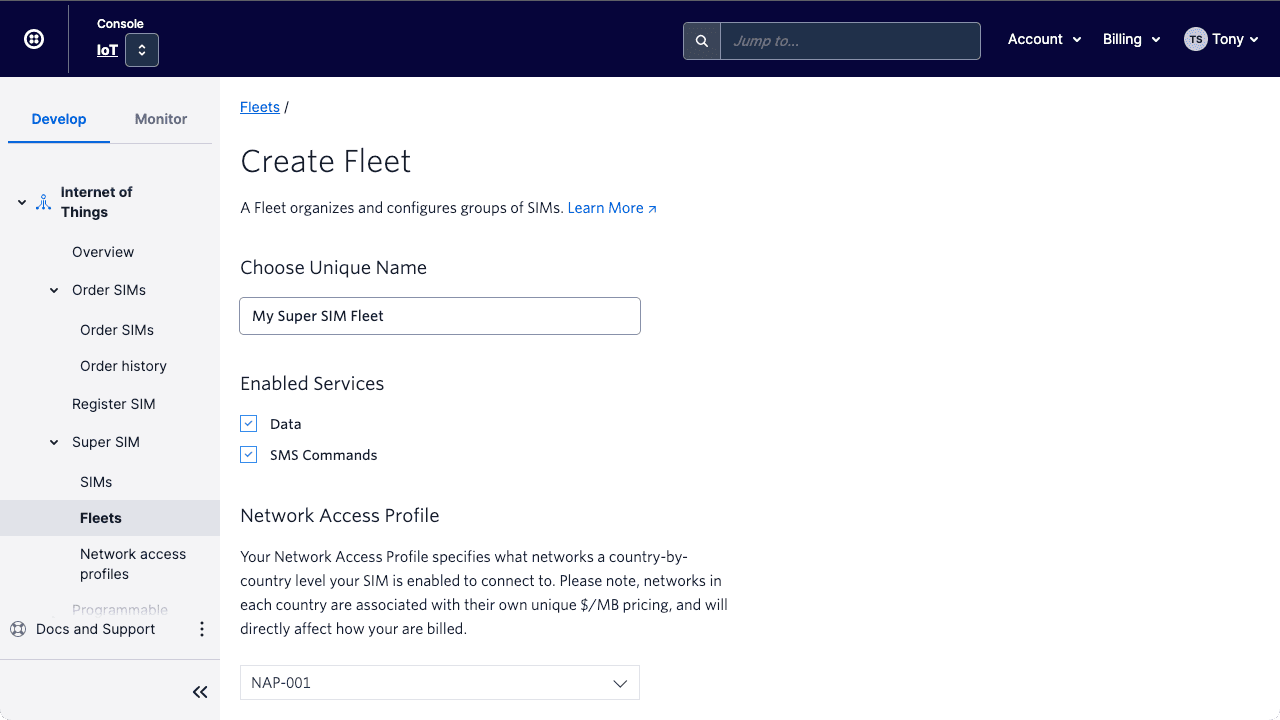1280x720 pixels.
Task: Click the search magnifier icon
Action: pyautogui.click(x=702, y=41)
